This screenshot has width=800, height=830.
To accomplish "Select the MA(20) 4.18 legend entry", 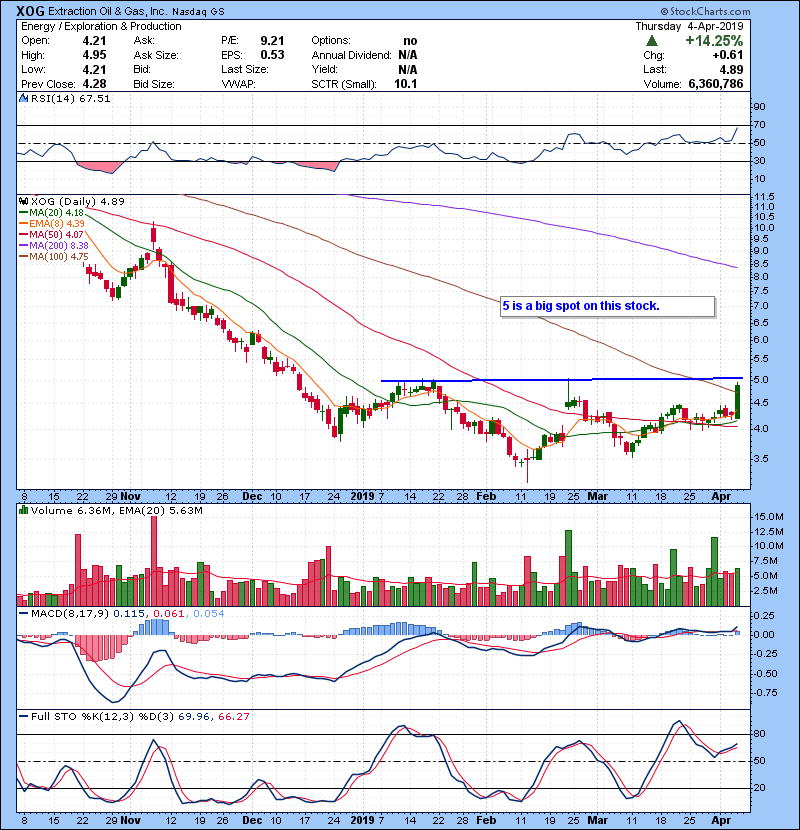I will (x=51, y=212).
